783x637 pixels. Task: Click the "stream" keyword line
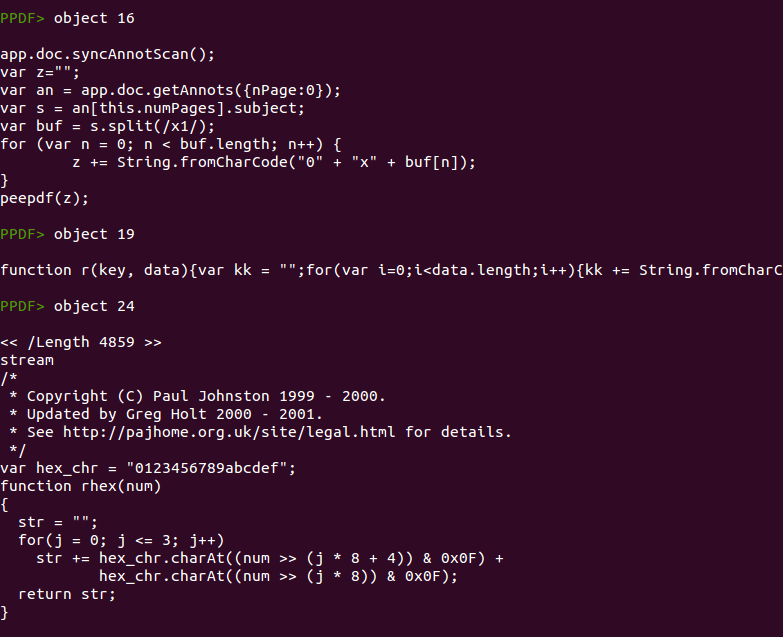pyautogui.click(x=27, y=360)
